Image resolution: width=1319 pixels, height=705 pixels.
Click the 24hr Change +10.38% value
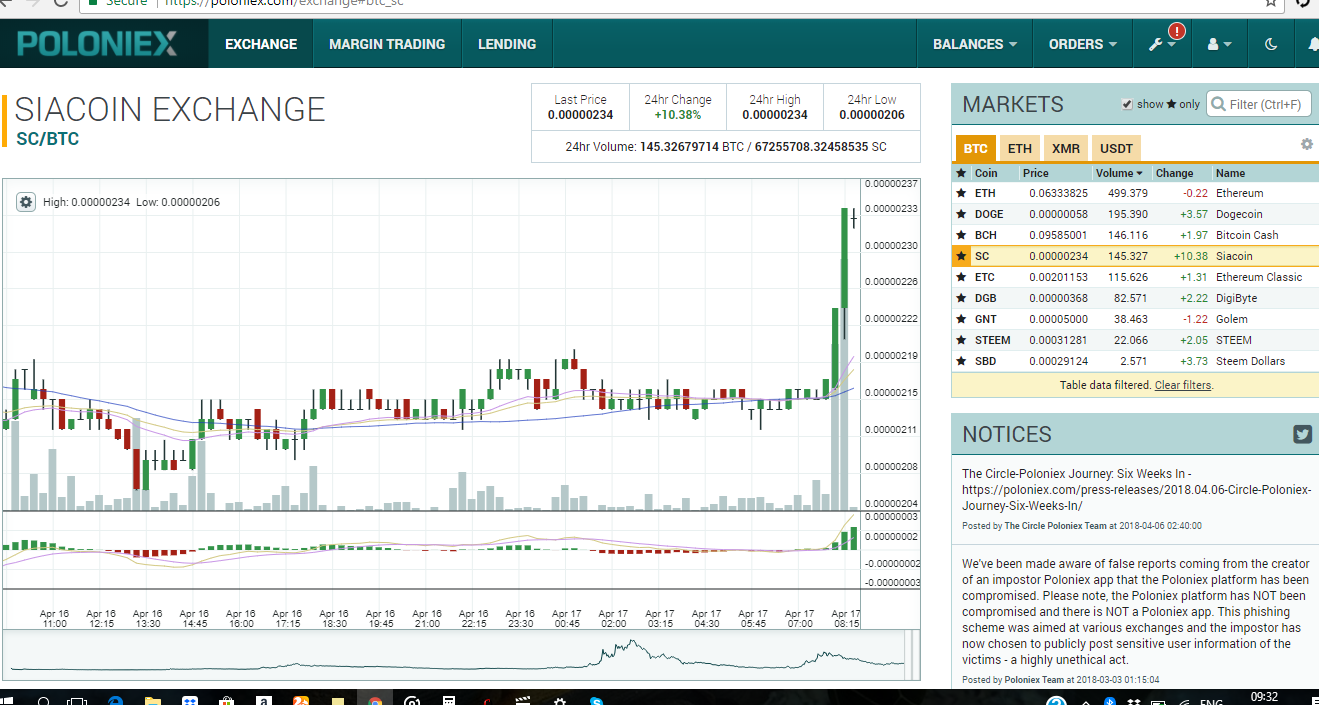678,115
